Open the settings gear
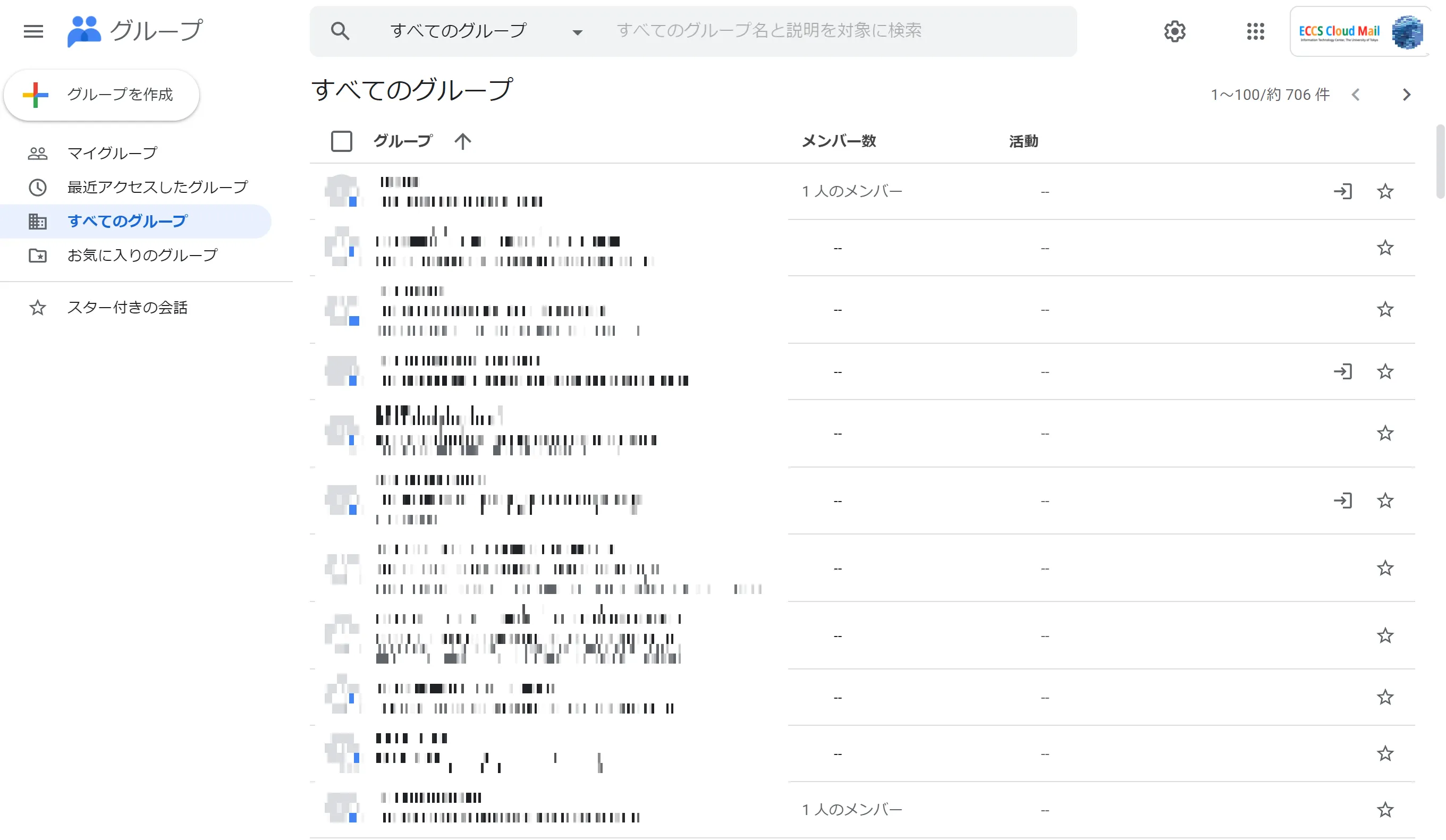 pos(1174,31)
